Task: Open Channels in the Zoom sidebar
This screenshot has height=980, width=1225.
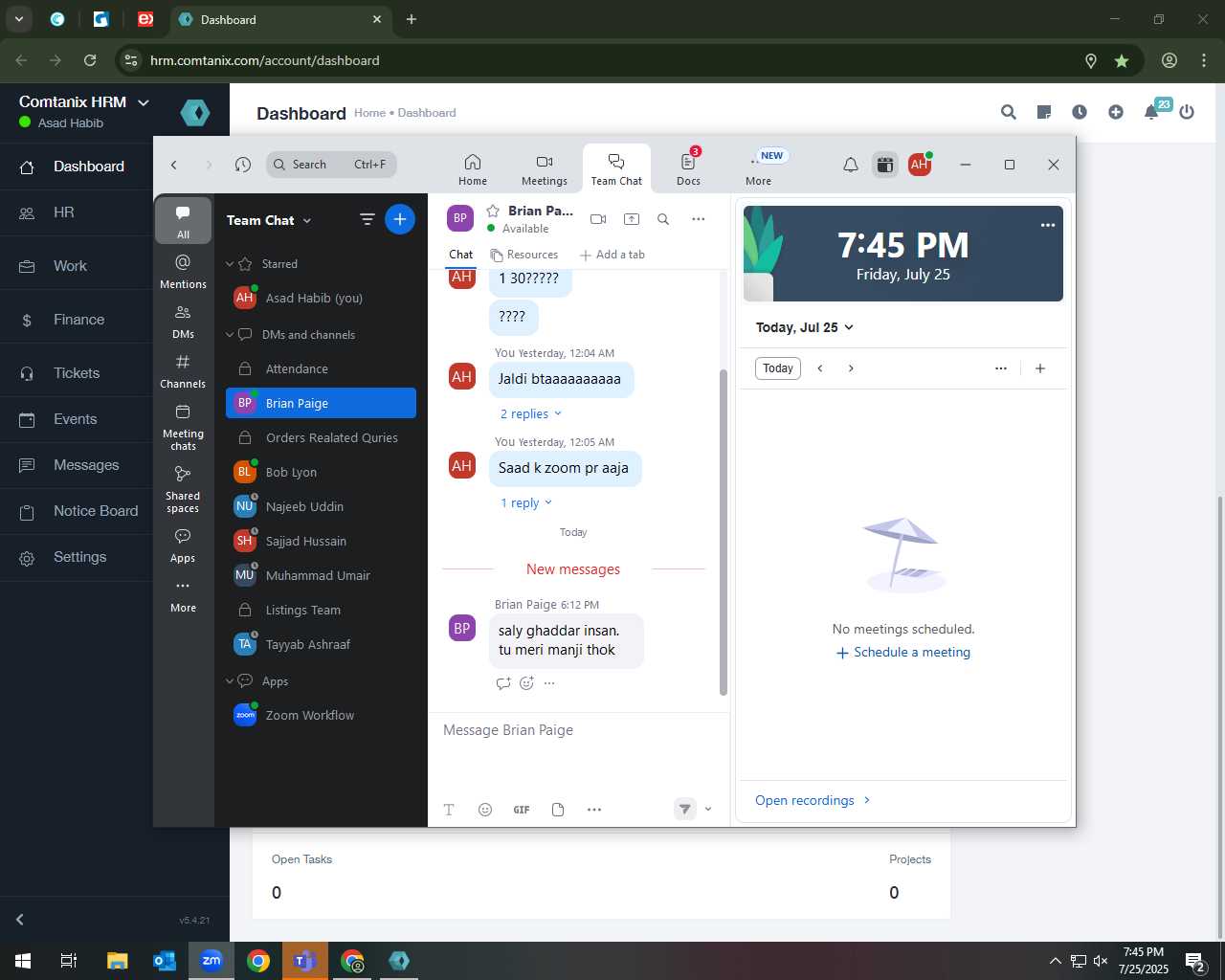Action: coord(183,371)
